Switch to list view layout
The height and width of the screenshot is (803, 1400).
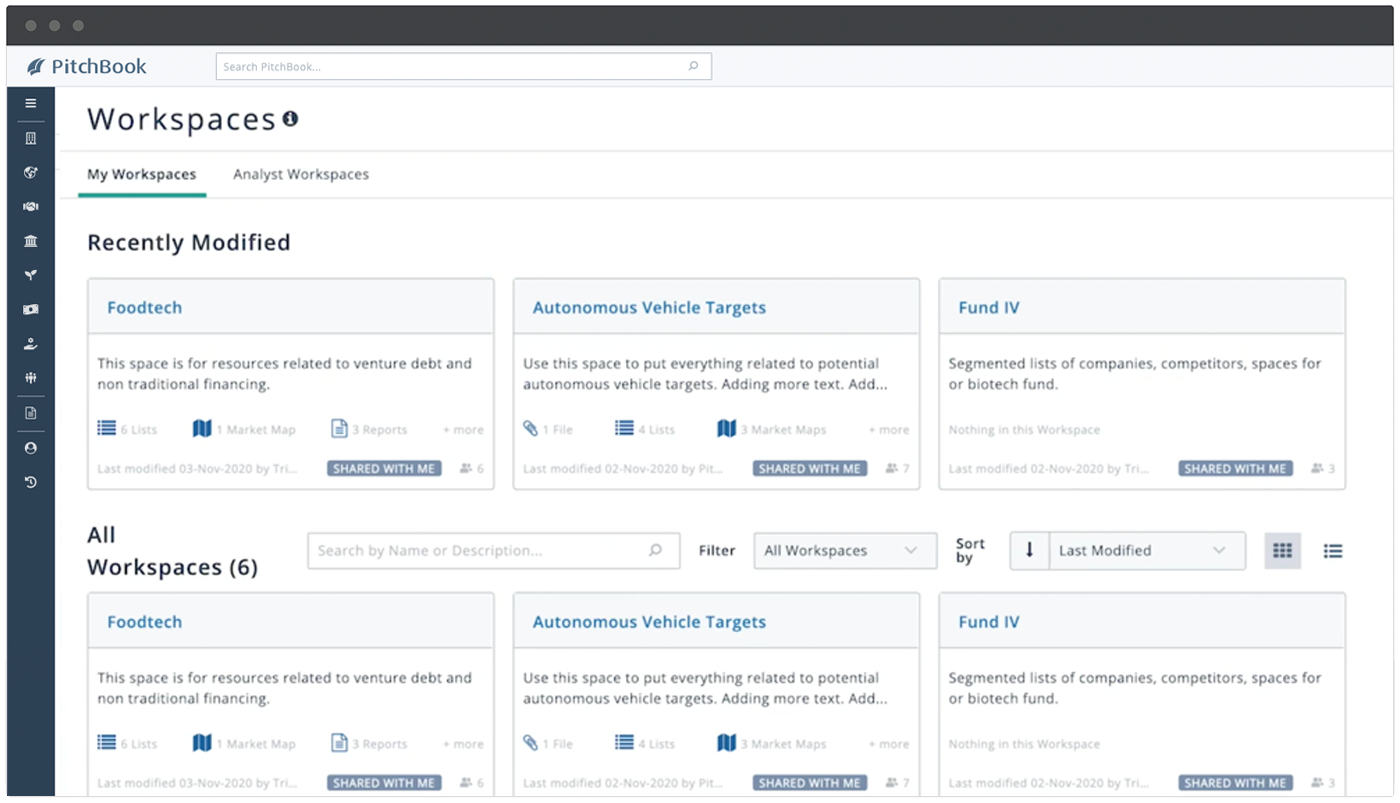(x=1333, y=551)
